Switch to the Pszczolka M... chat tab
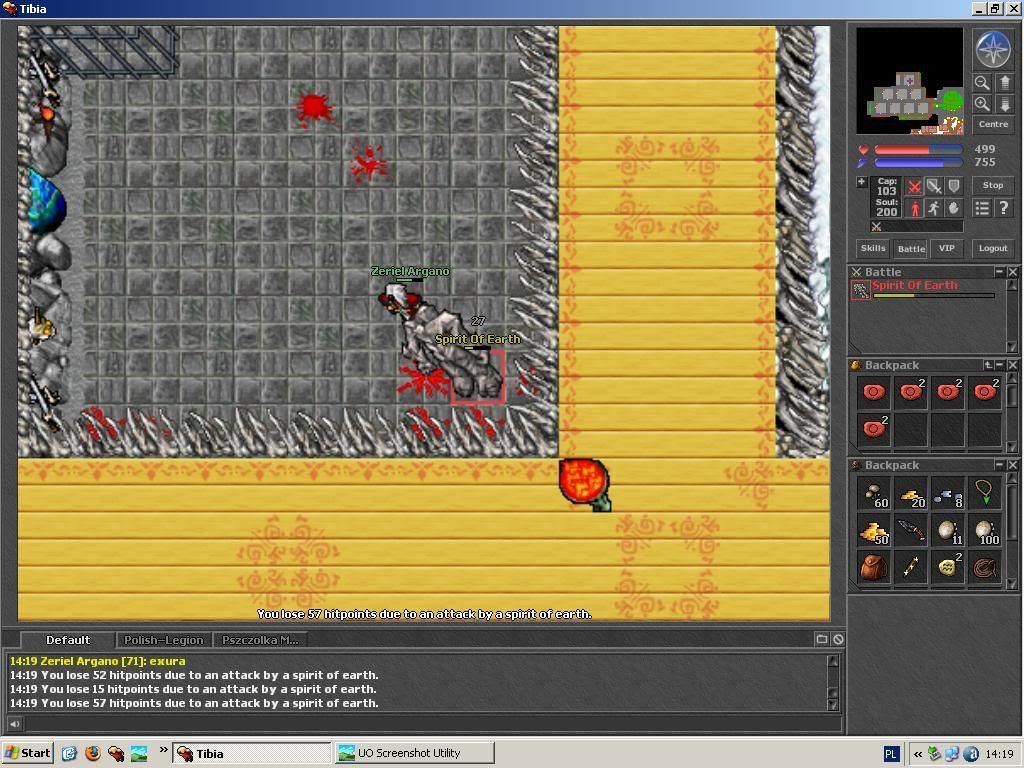 tap(260, 640)
